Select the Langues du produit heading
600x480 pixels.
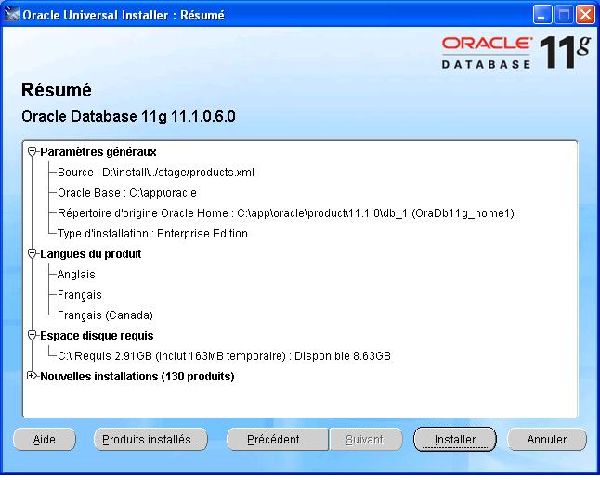coord(91,254)
